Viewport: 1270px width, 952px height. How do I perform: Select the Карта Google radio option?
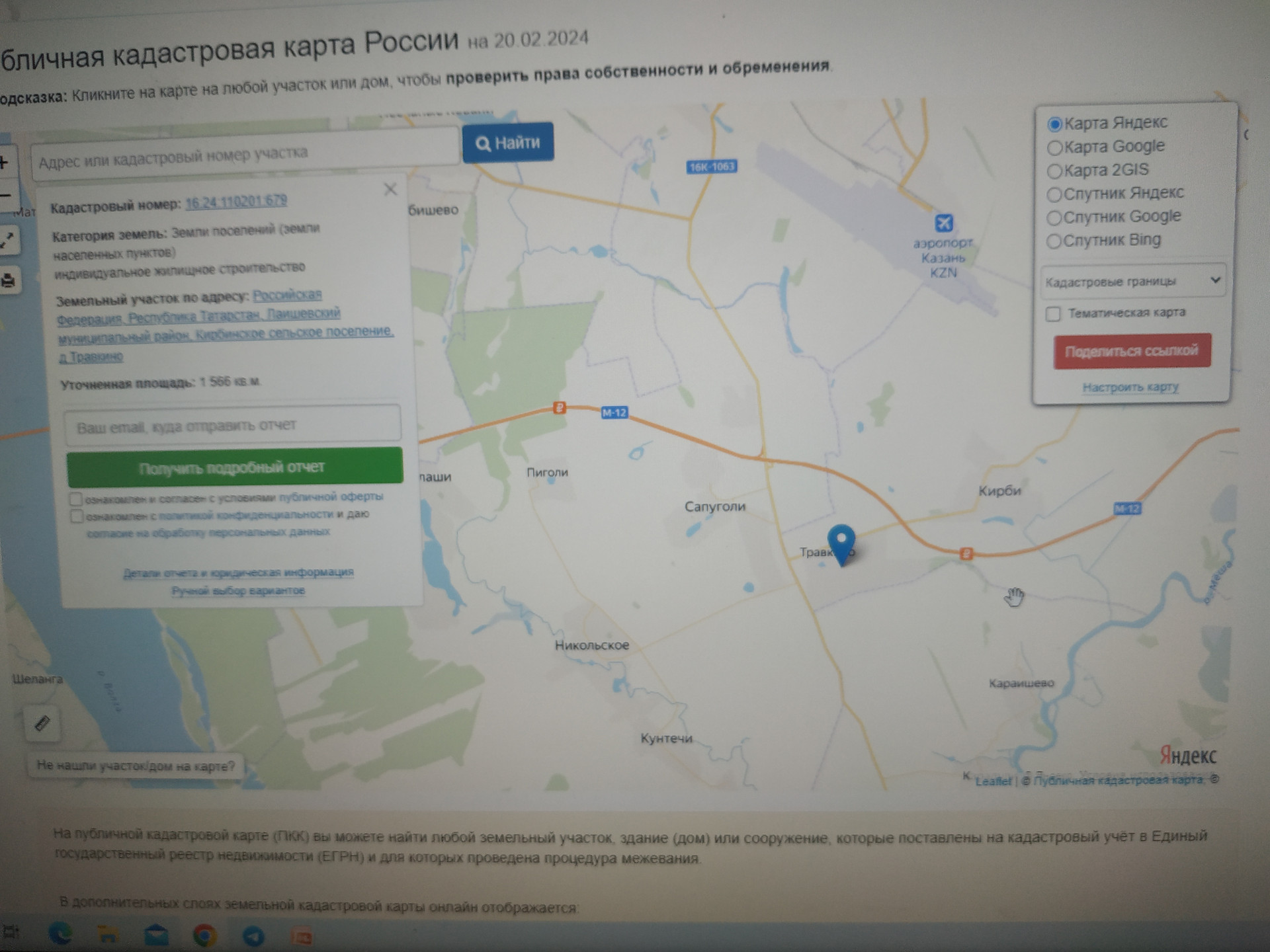(1054, 147)
